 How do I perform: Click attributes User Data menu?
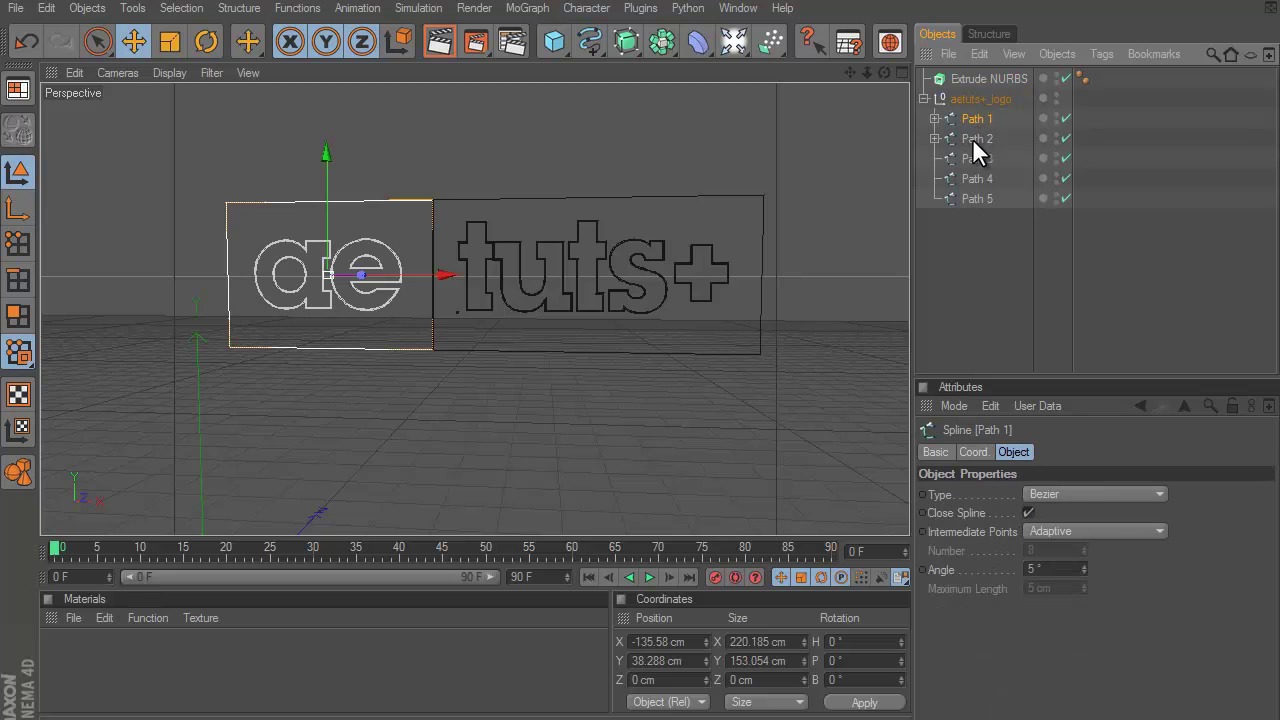(x=1037, y=406)
